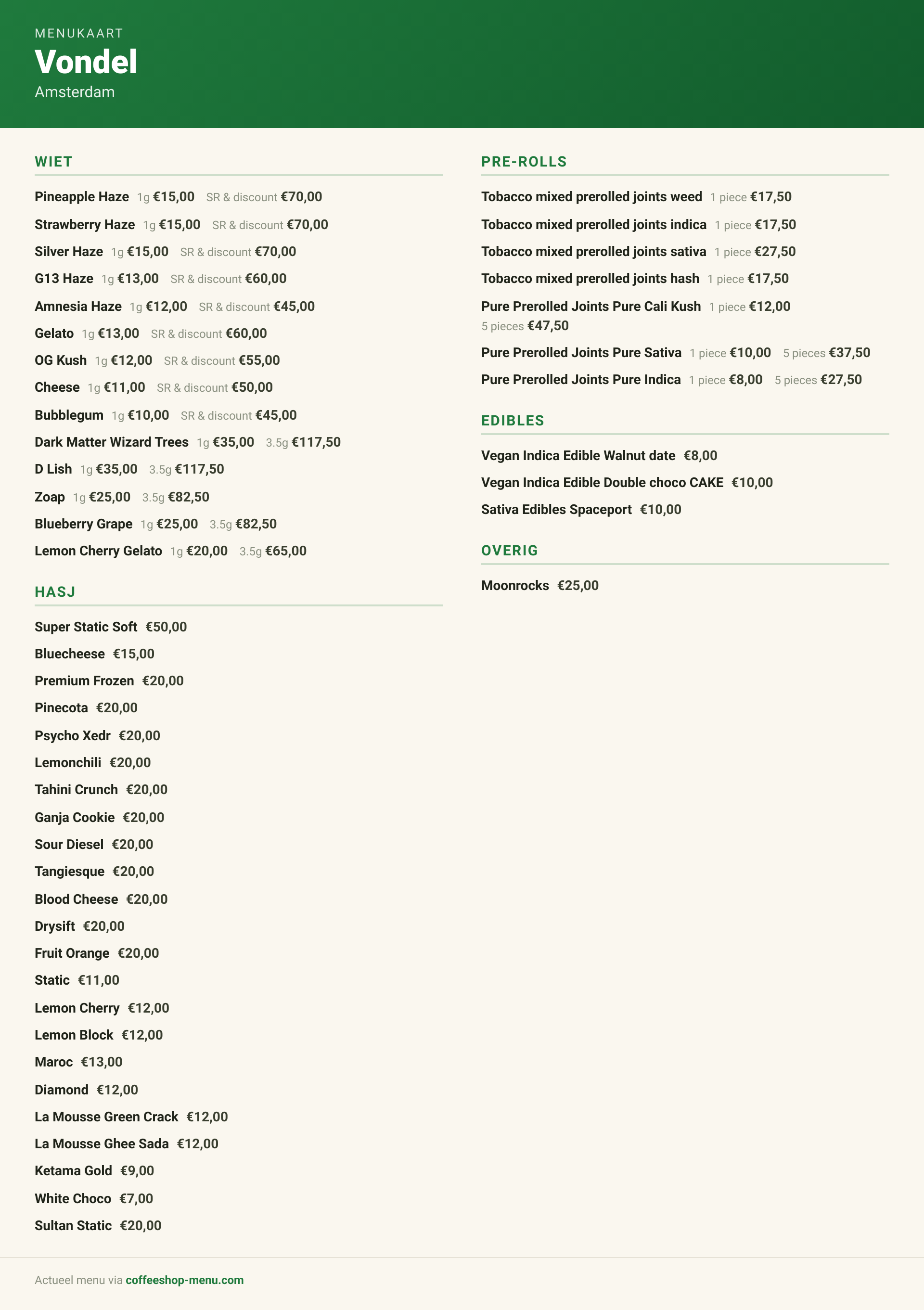Click Dark Matter Wizard Trees item
924x1310 pixels.
point(112,442)
